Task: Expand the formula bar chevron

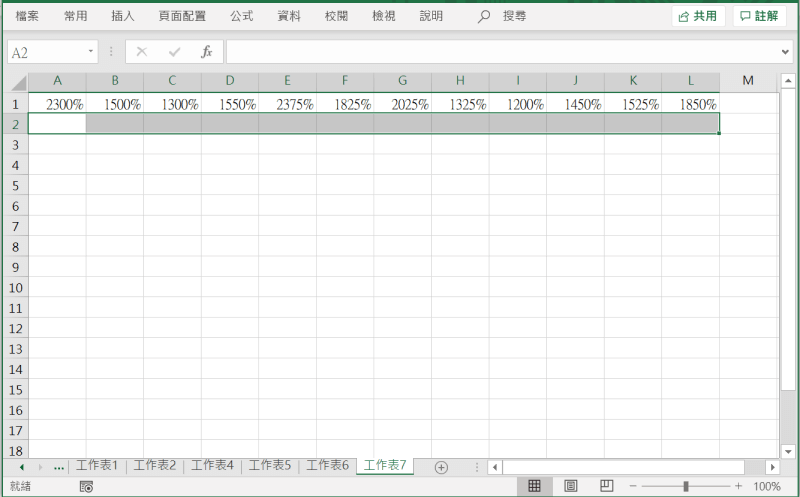Action: click(x=785, y=52)
